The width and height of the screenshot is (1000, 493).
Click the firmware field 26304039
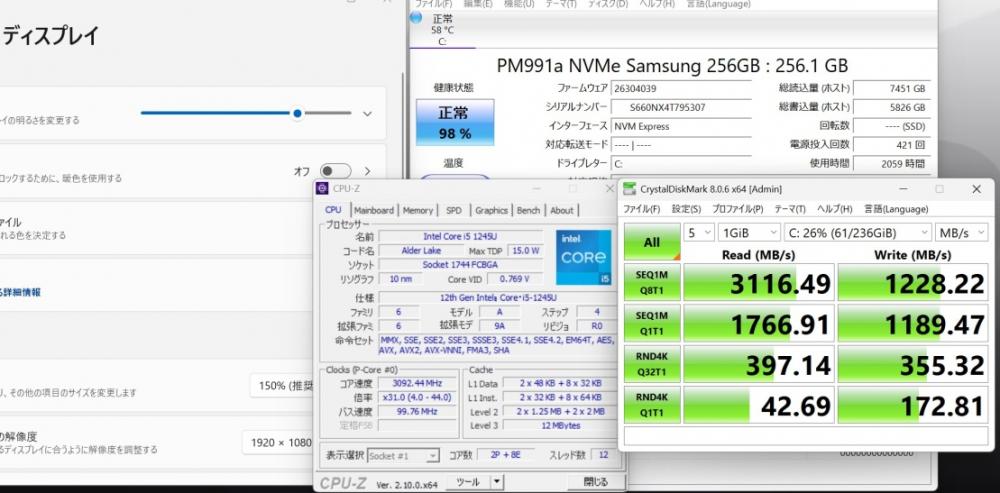680,89
